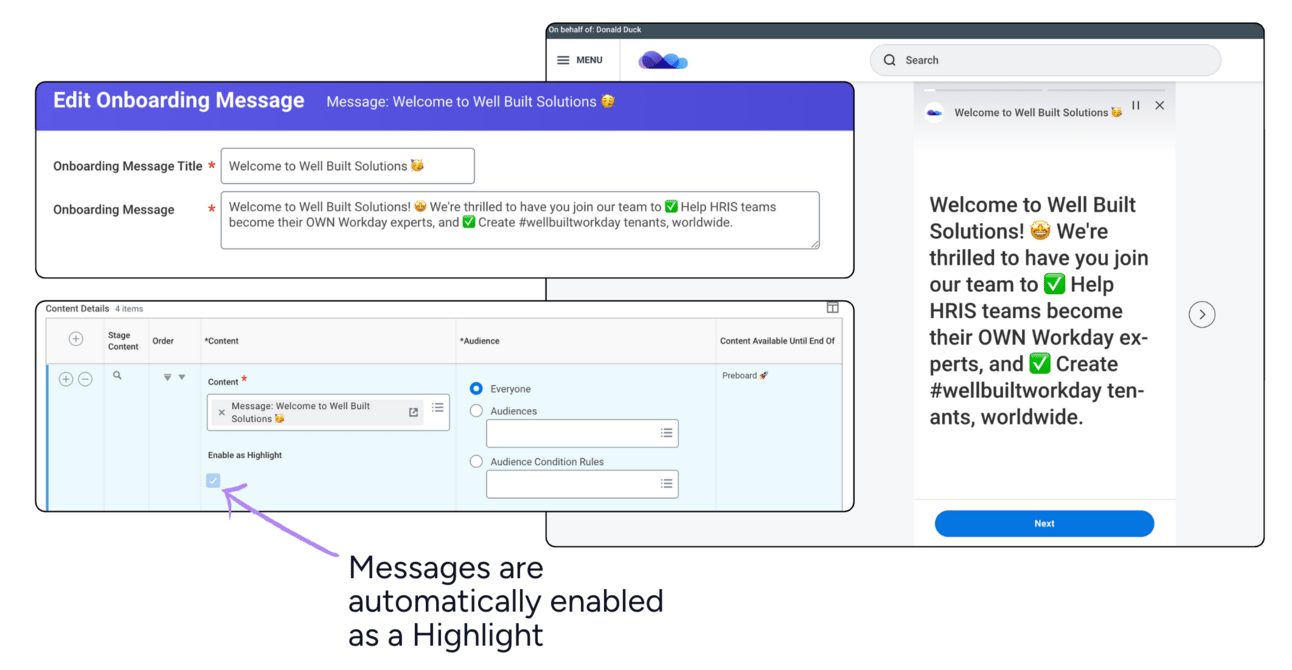Remove the selected Message content chip
This screenshot has height=670, width=1292.
pos(222,412)
